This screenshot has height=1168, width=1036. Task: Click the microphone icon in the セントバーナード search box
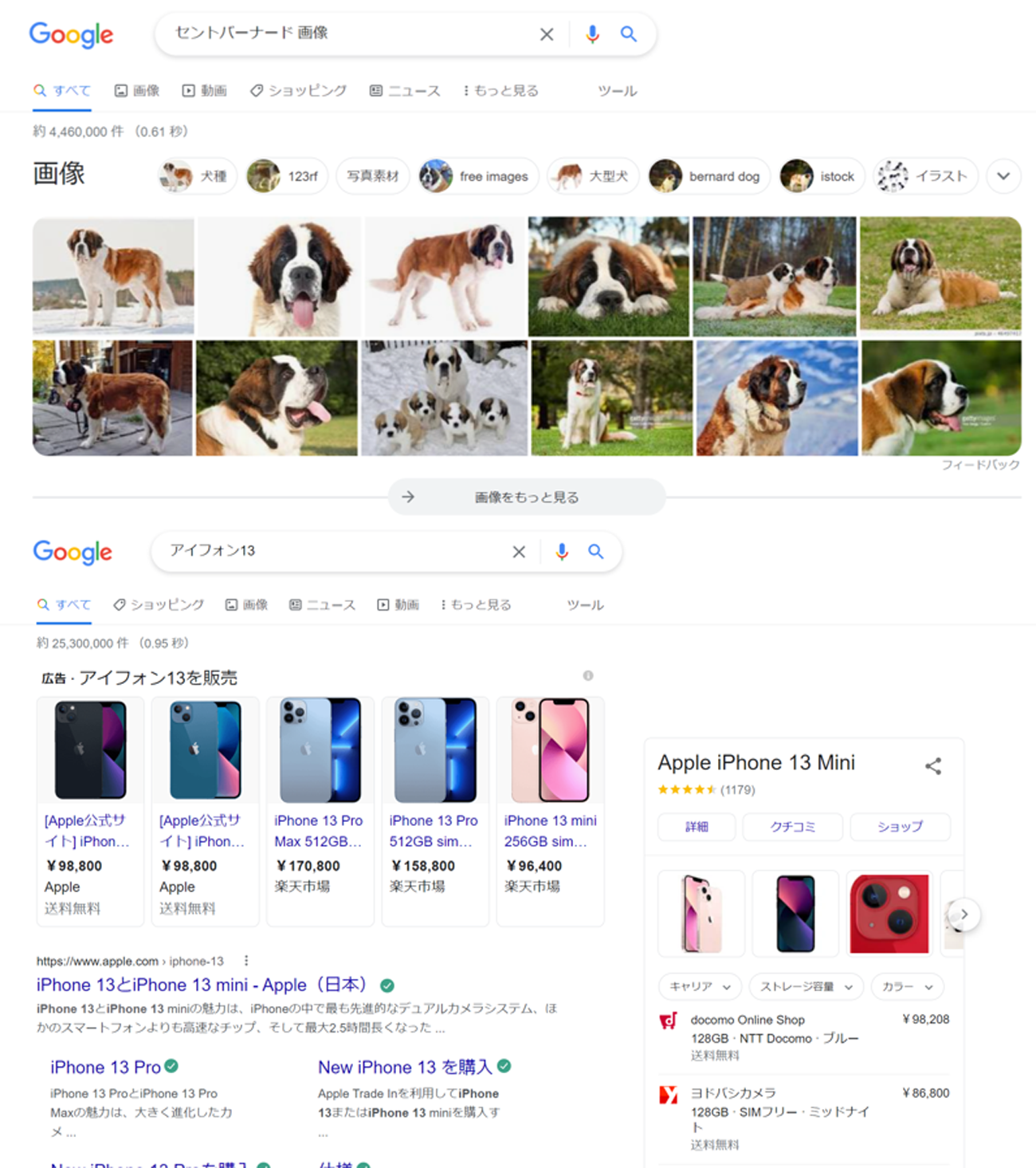592,34
